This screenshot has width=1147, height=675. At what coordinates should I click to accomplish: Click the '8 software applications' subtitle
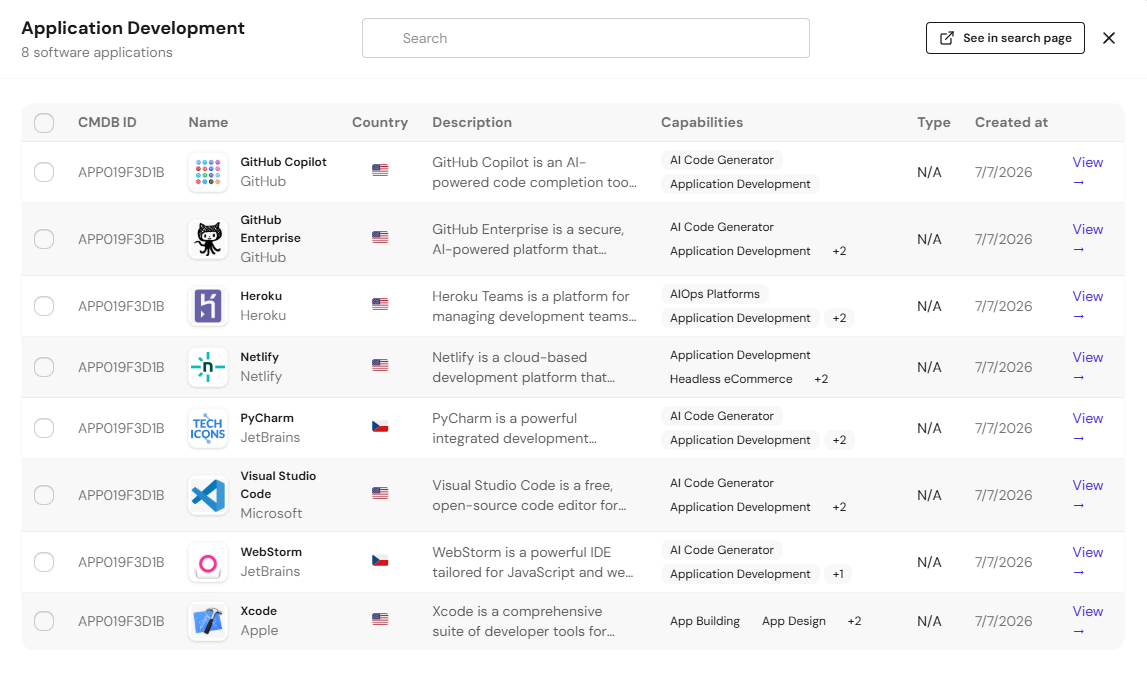[97, 53]
